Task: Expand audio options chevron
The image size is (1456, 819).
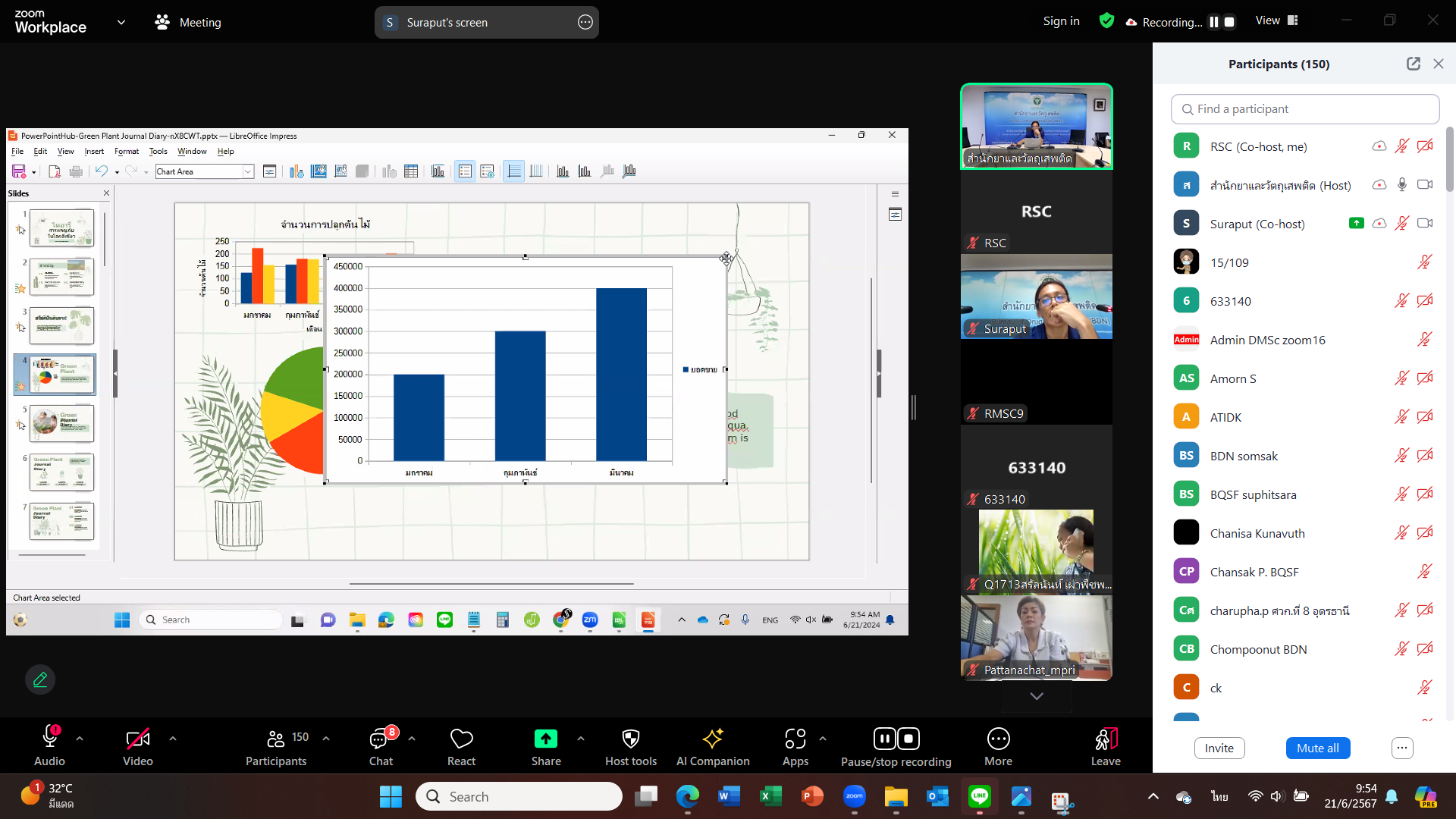Action: pyautogui.click(x=80, y=738)
